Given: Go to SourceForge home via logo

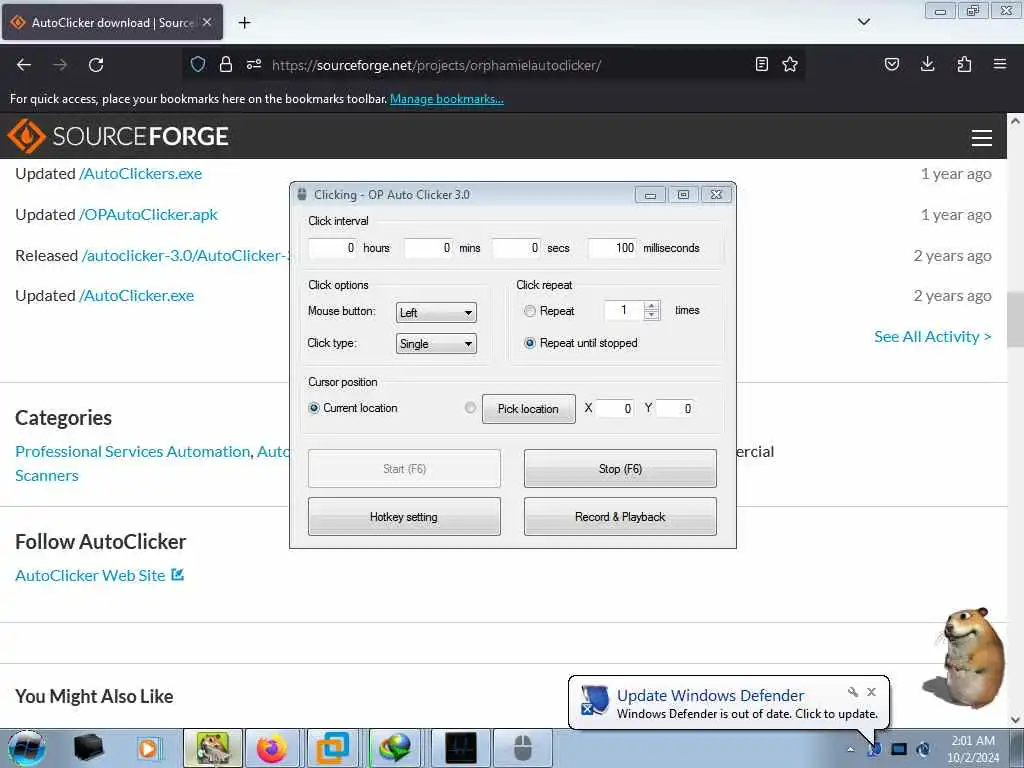Looking at the screenshot, I should (118, 136).
